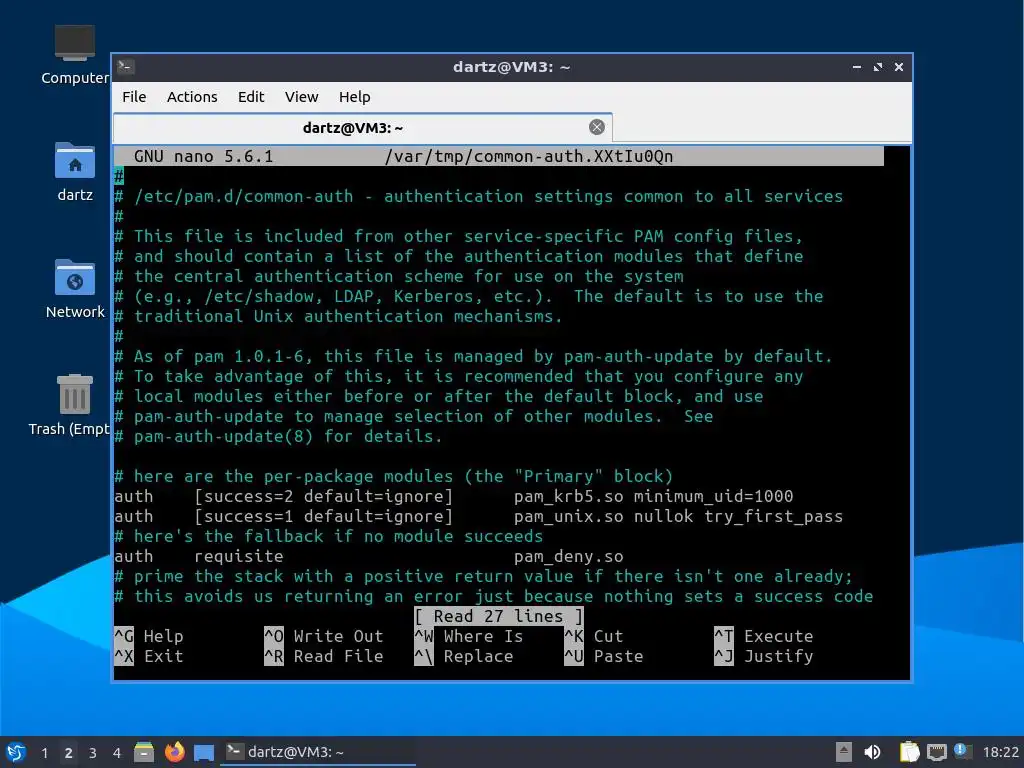The image size is (1024, 768).
Task: Launch Firefox from the taskbar
Action: pyautogui.click(x=174, y=752)
